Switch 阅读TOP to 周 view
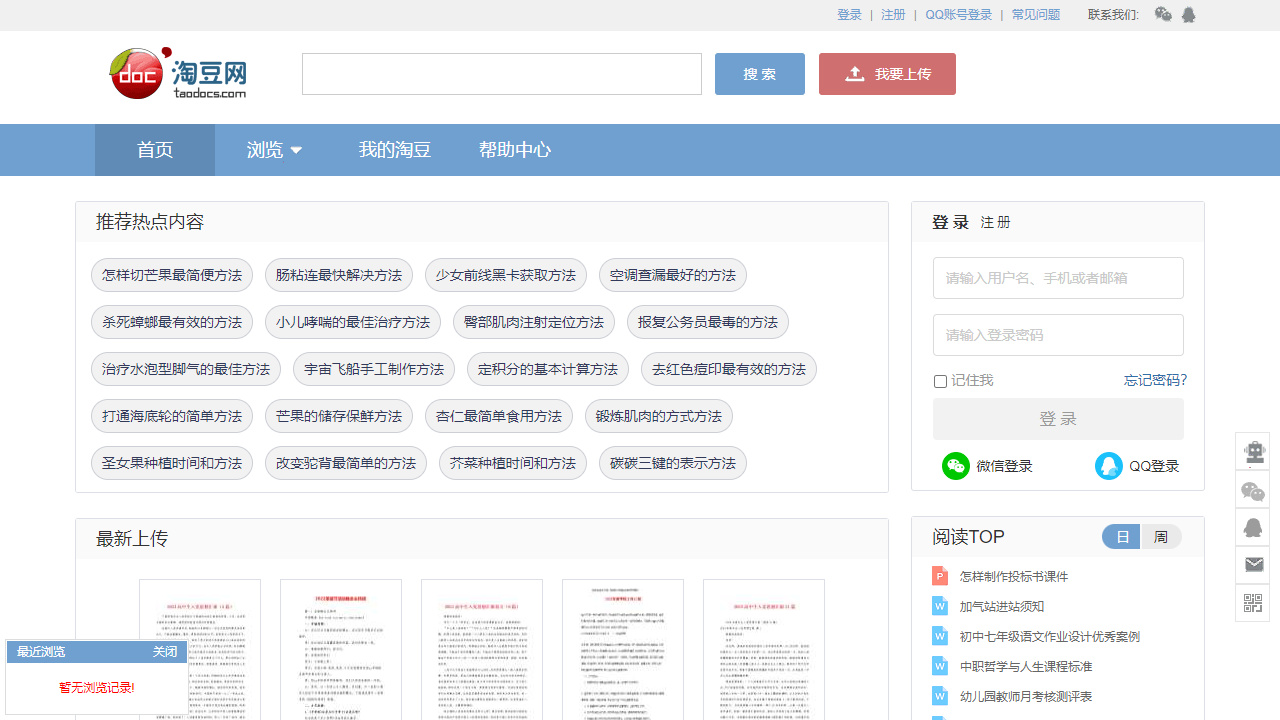This screenshot has width=1280, height=720. tap(1161, 537)
